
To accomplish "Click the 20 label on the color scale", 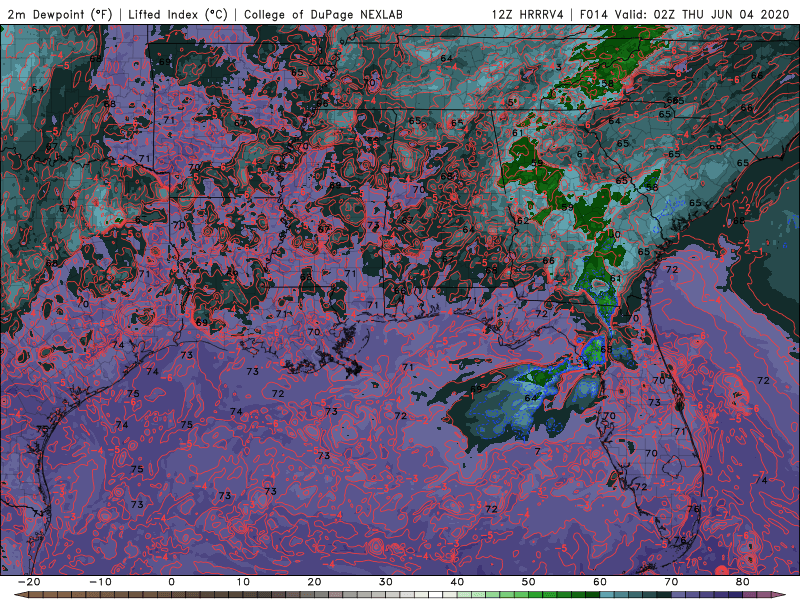I will click(314, 582).
